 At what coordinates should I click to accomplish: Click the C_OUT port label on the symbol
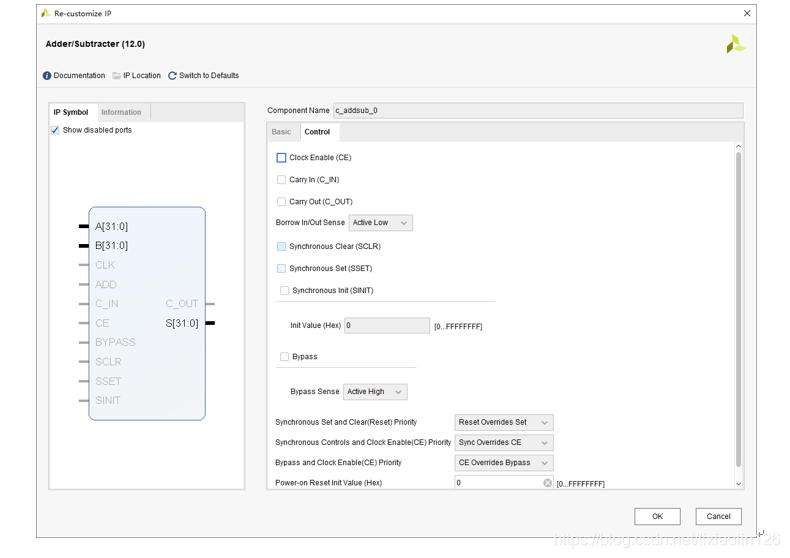pos(182,304)
